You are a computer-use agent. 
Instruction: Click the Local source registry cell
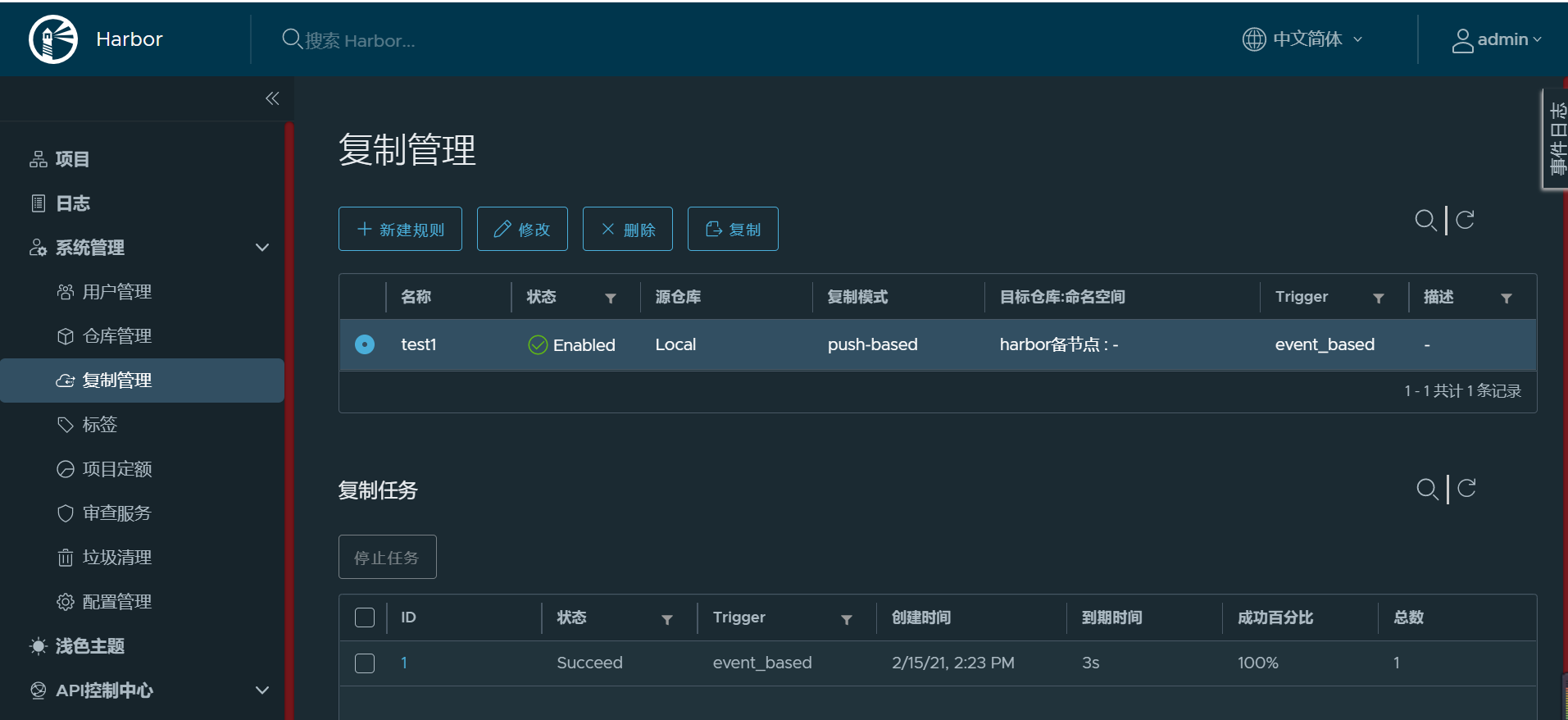675,344
